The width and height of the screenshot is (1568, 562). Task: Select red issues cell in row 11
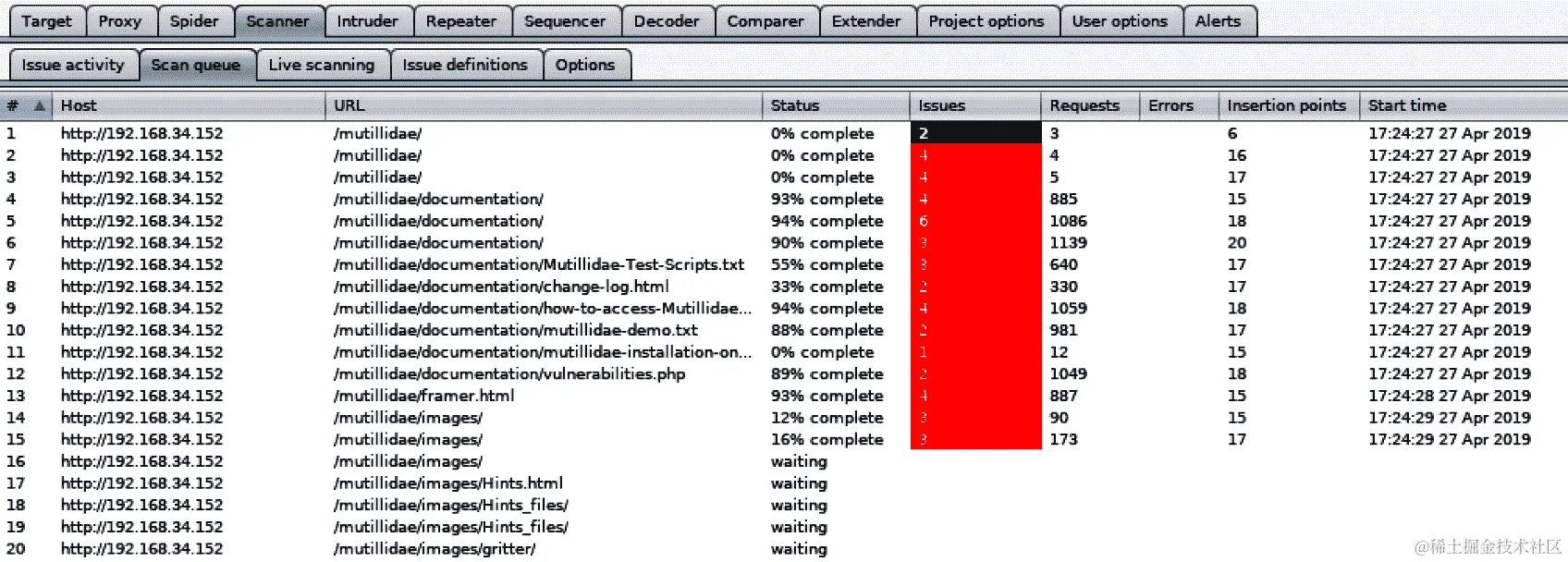click(x=975, y=352)
